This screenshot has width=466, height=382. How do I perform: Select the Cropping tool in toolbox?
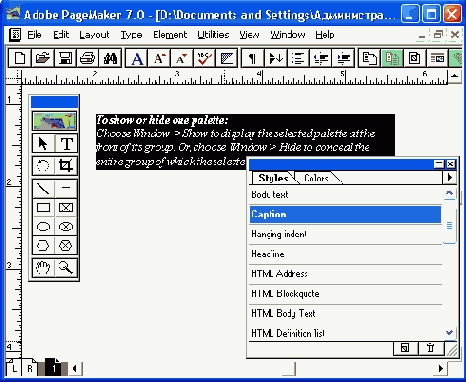(x=66, y=165)
